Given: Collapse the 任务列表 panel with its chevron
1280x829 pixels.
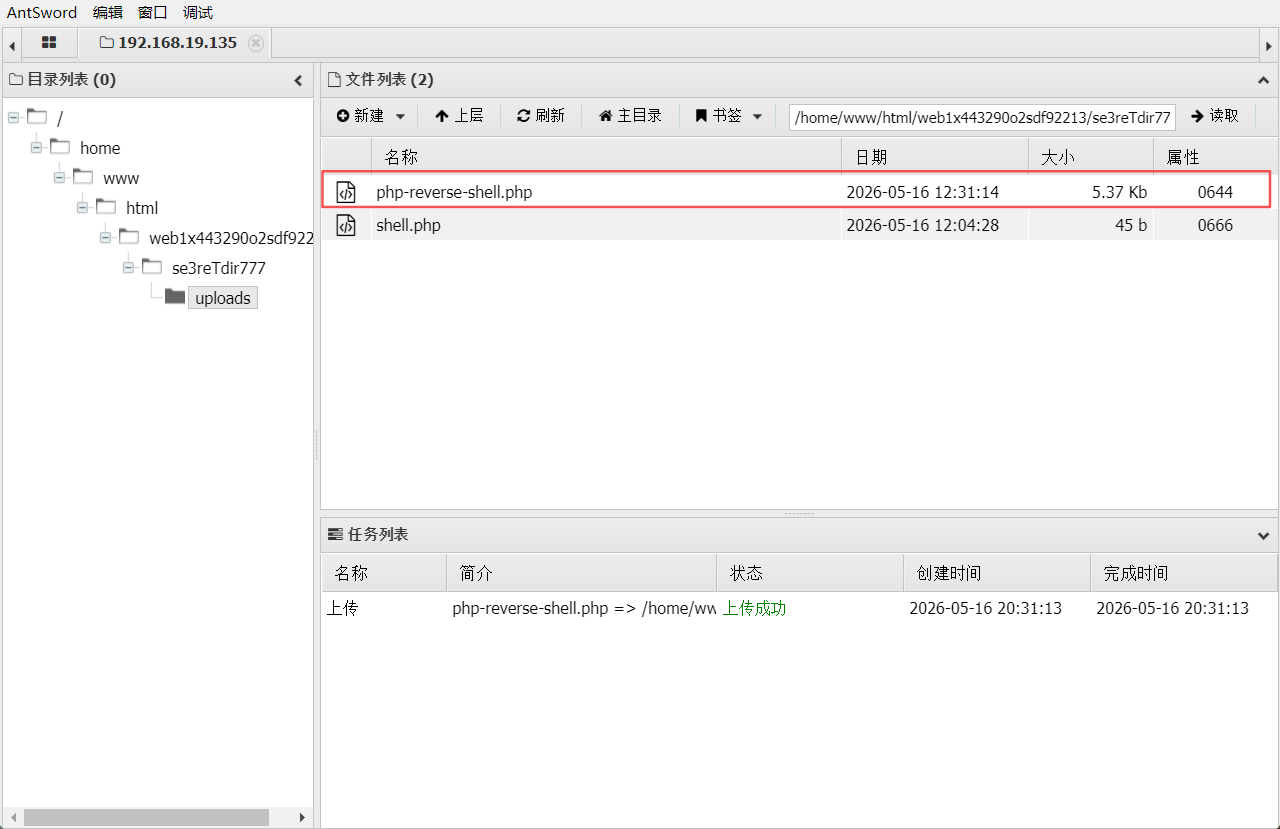Looking at the screenshot, I should coord(1263,535).
